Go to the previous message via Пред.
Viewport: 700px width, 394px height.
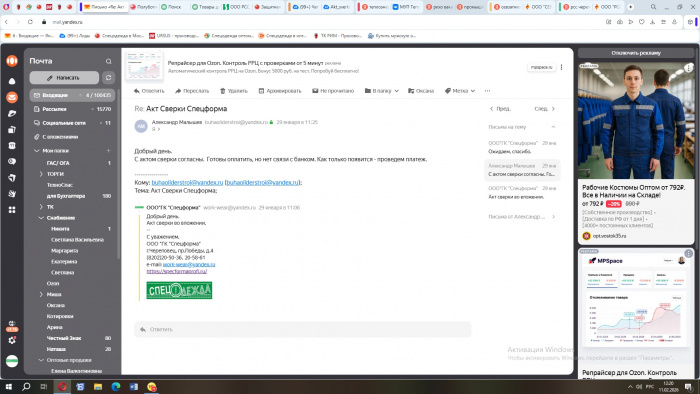[500, 108]
